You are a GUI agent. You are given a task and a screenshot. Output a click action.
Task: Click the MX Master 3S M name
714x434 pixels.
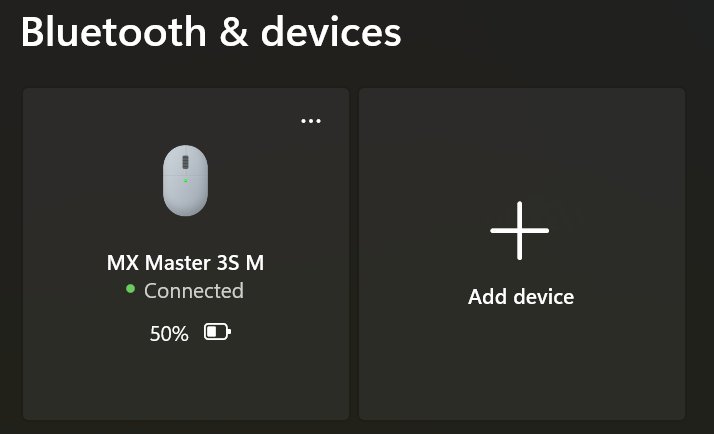click(185, 263)
